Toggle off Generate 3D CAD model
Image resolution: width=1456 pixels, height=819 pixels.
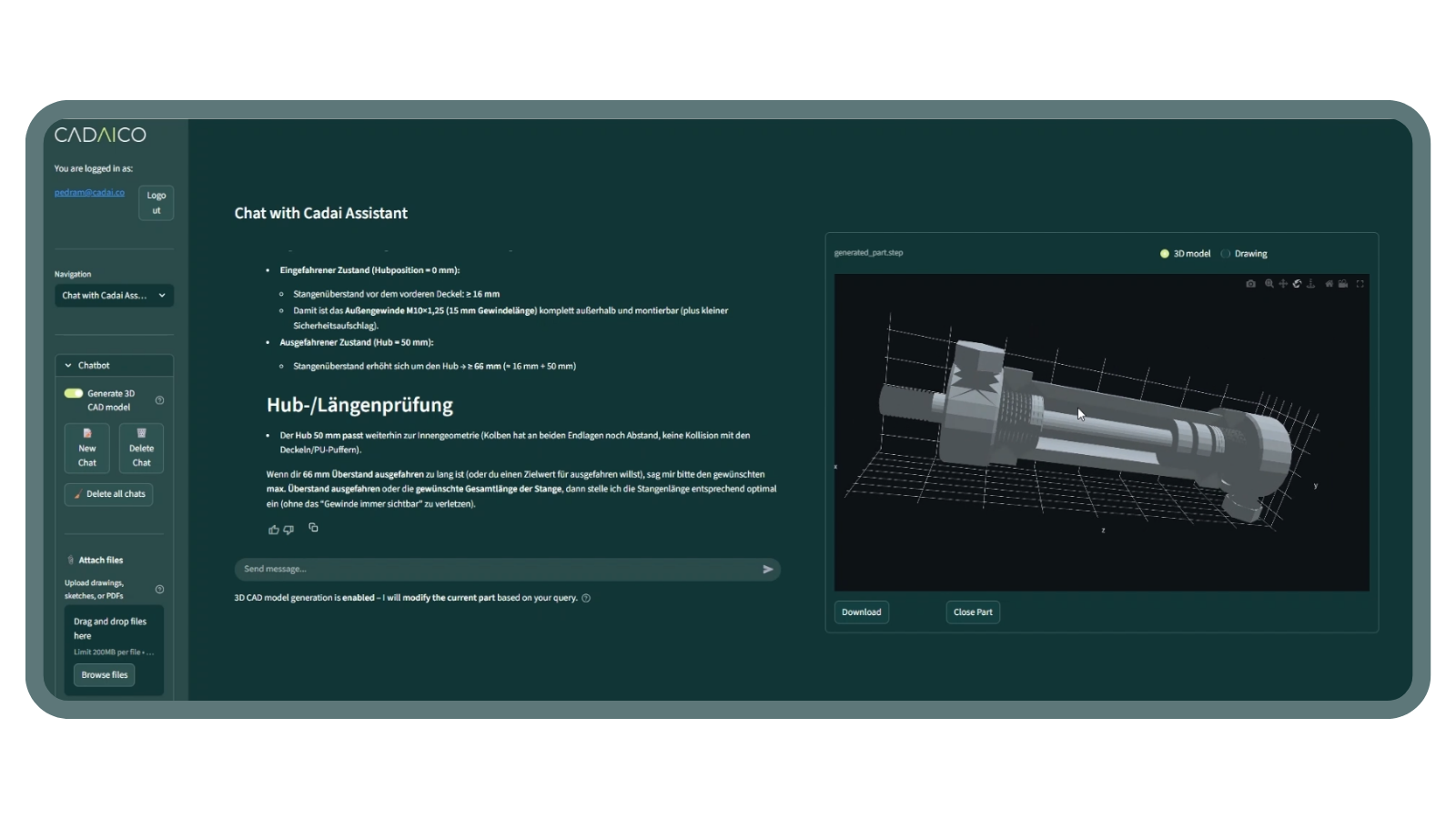pyautogui.click(x=72, y=393)
